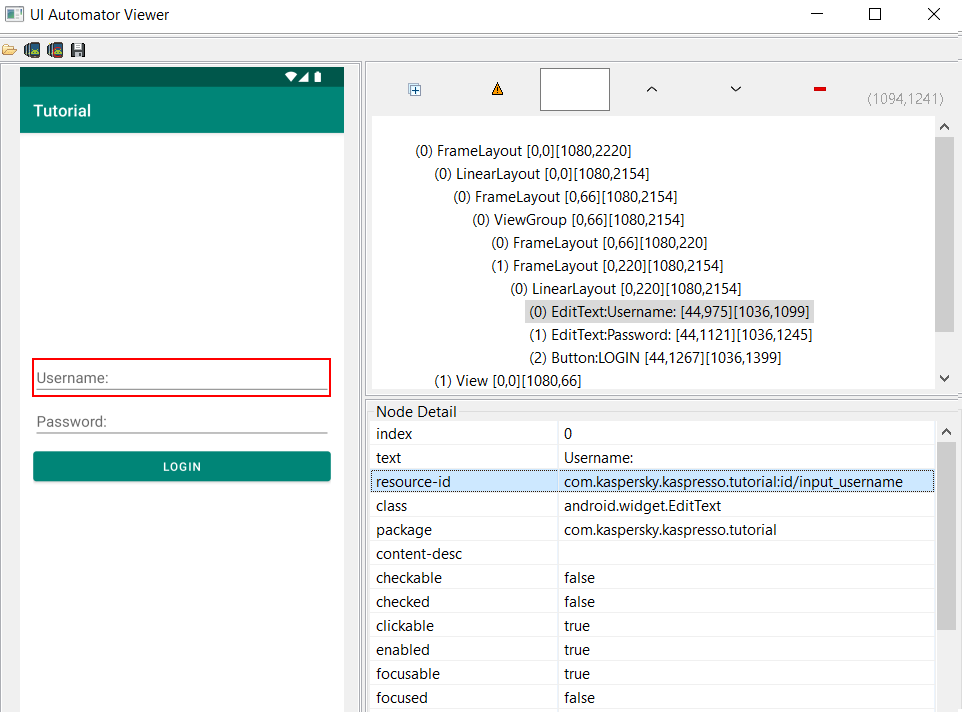
Task: Close the UI Automator Viewer window
Action: (x=934, y=14)
